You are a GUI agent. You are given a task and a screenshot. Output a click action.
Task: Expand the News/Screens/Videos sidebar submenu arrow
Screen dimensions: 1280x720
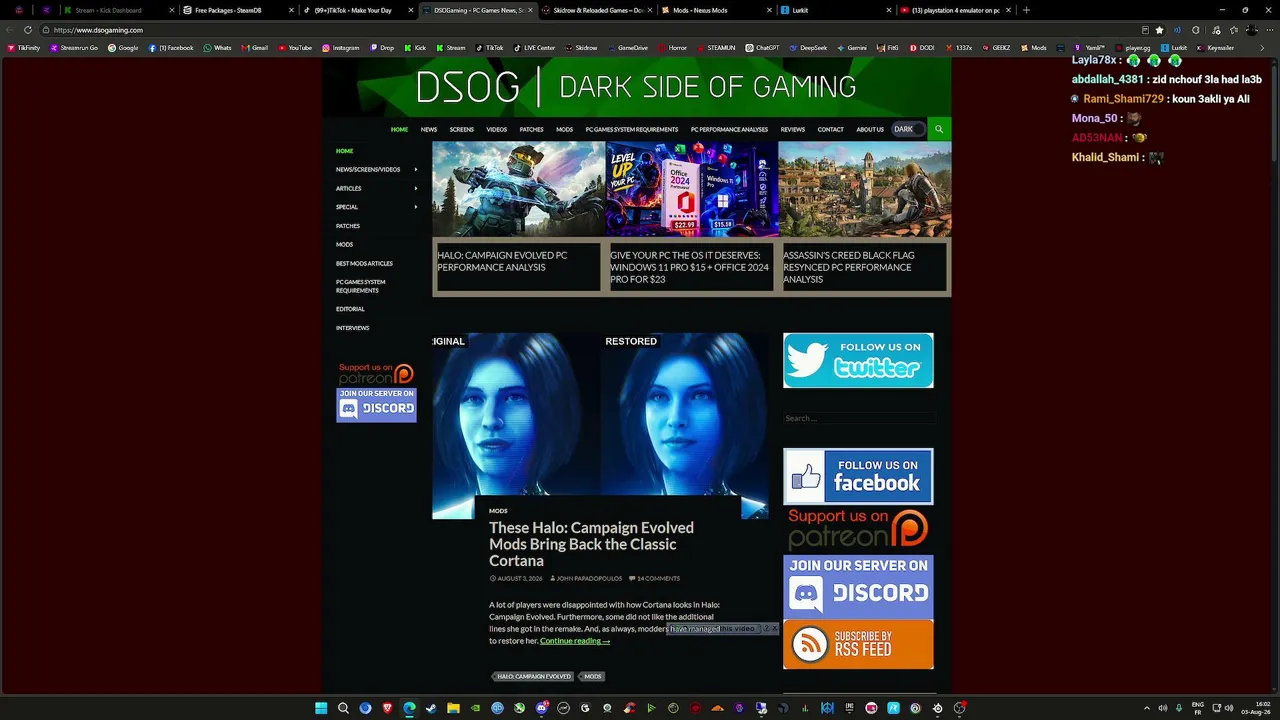pos(416,170)
